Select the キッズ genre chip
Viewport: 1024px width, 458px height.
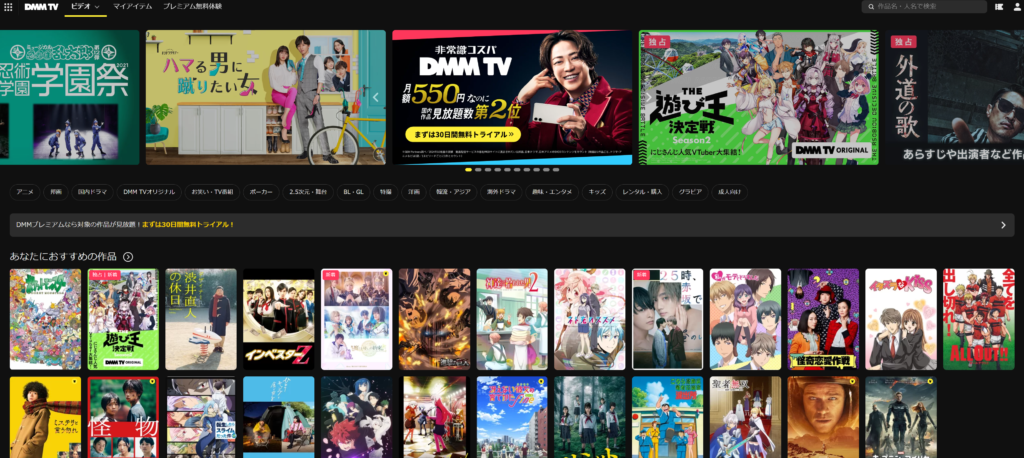[597, 192]
